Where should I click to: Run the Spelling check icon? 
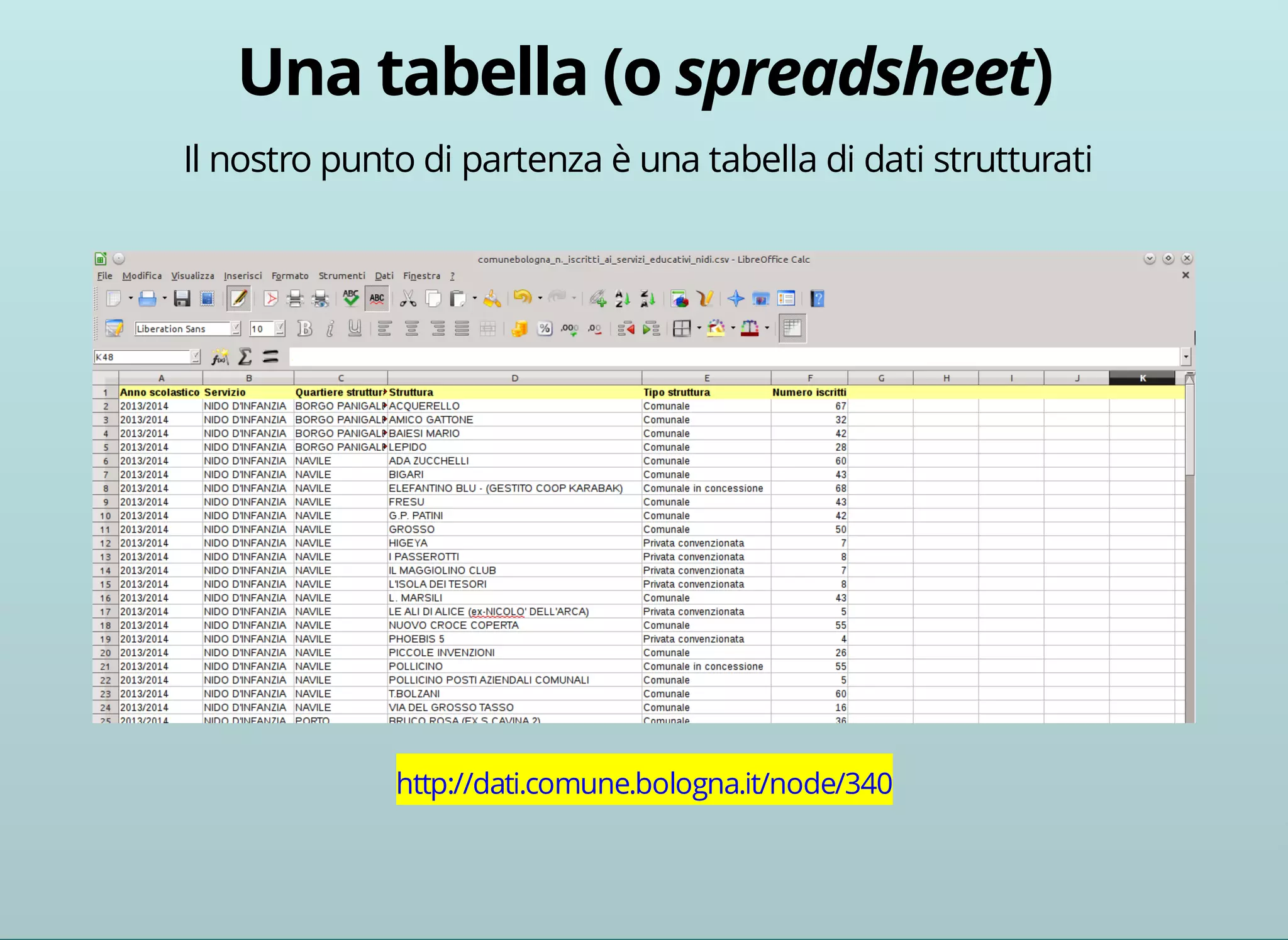pyautogui.click(x=351, y=299)
